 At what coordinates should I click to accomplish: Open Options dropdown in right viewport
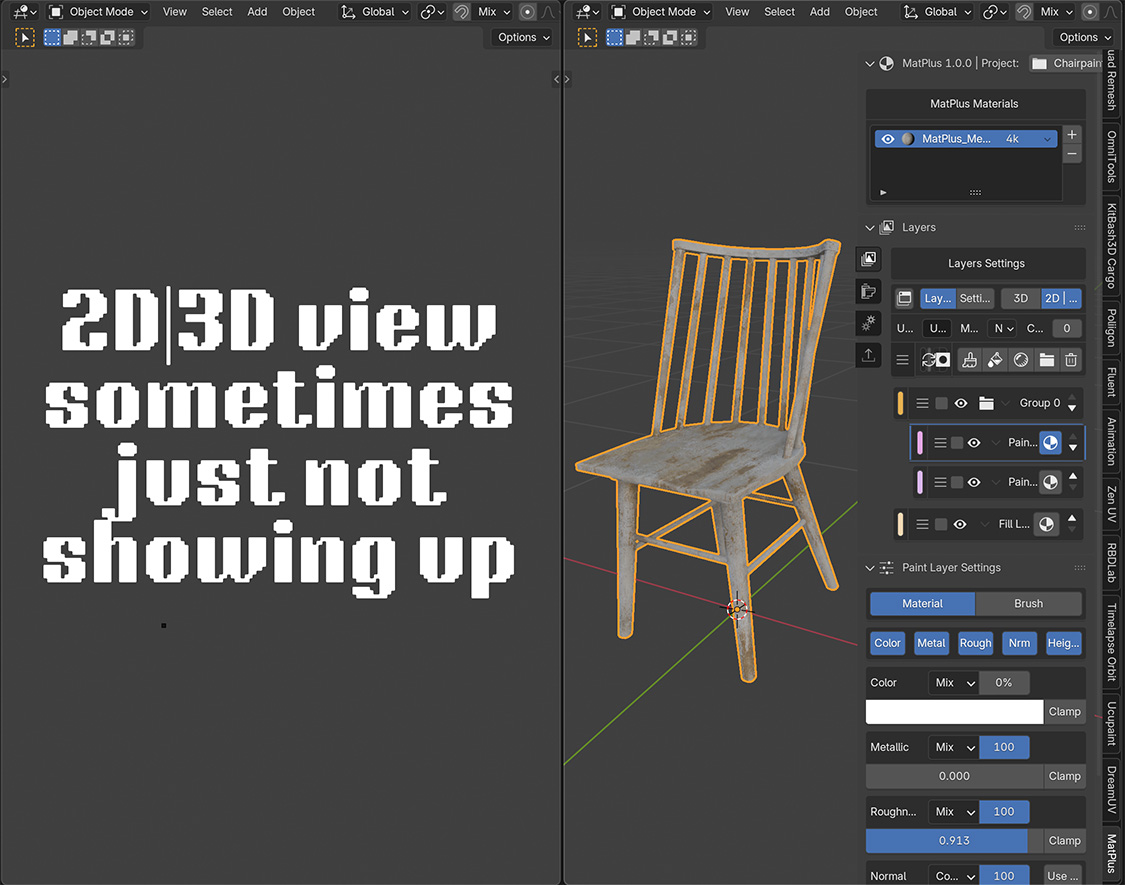1085,37
